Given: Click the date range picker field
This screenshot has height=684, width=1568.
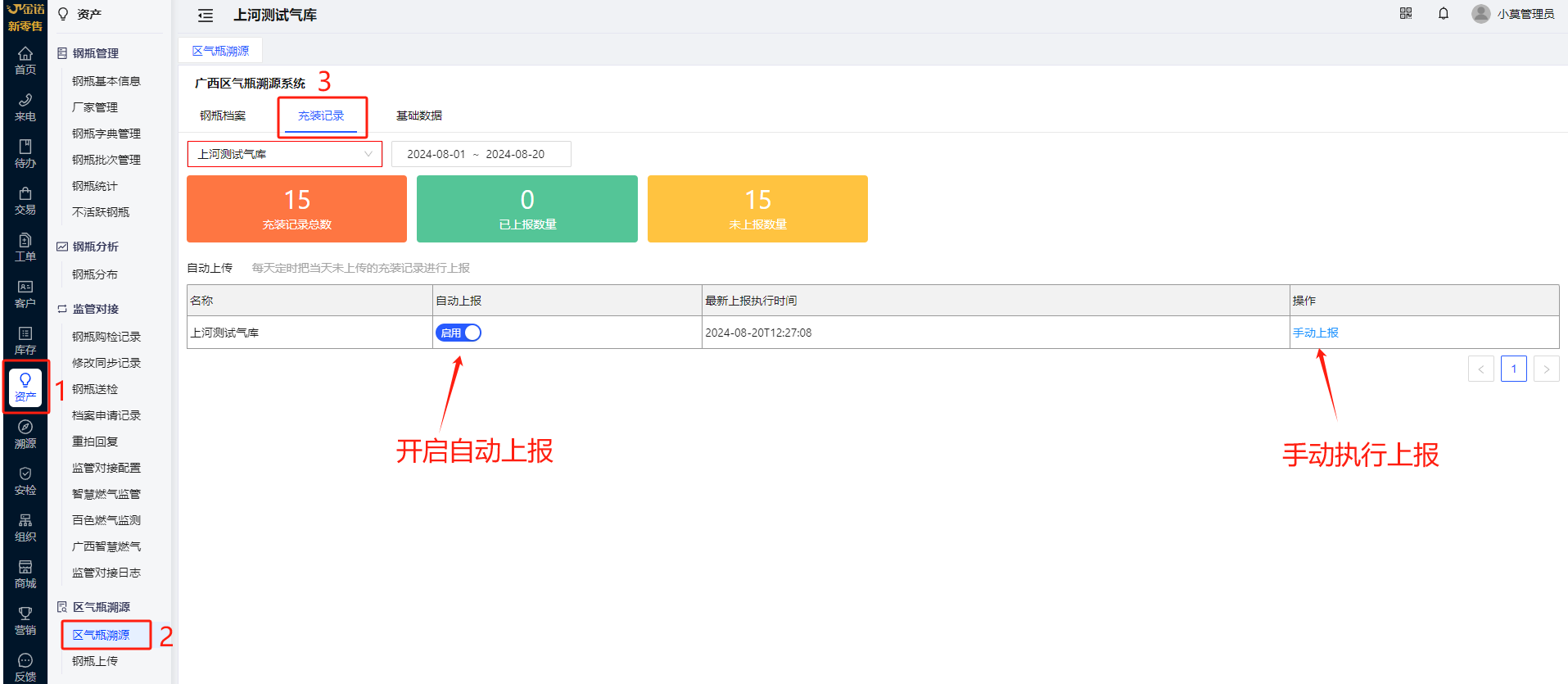Looking at the screenshot, I should pos(481,154).
